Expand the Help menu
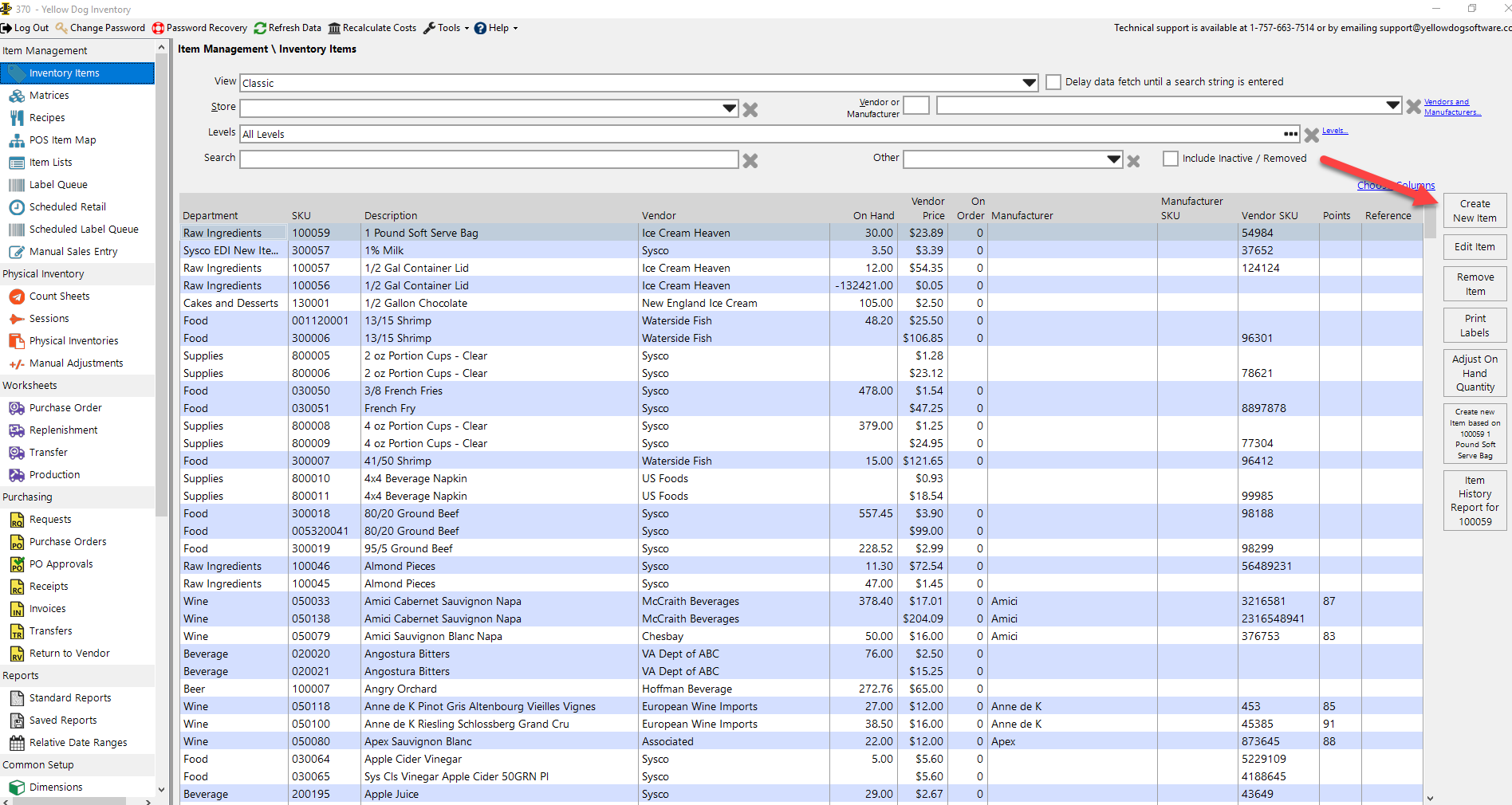The height and width of the screenshot is (805, 1512). tap(496, 28)
